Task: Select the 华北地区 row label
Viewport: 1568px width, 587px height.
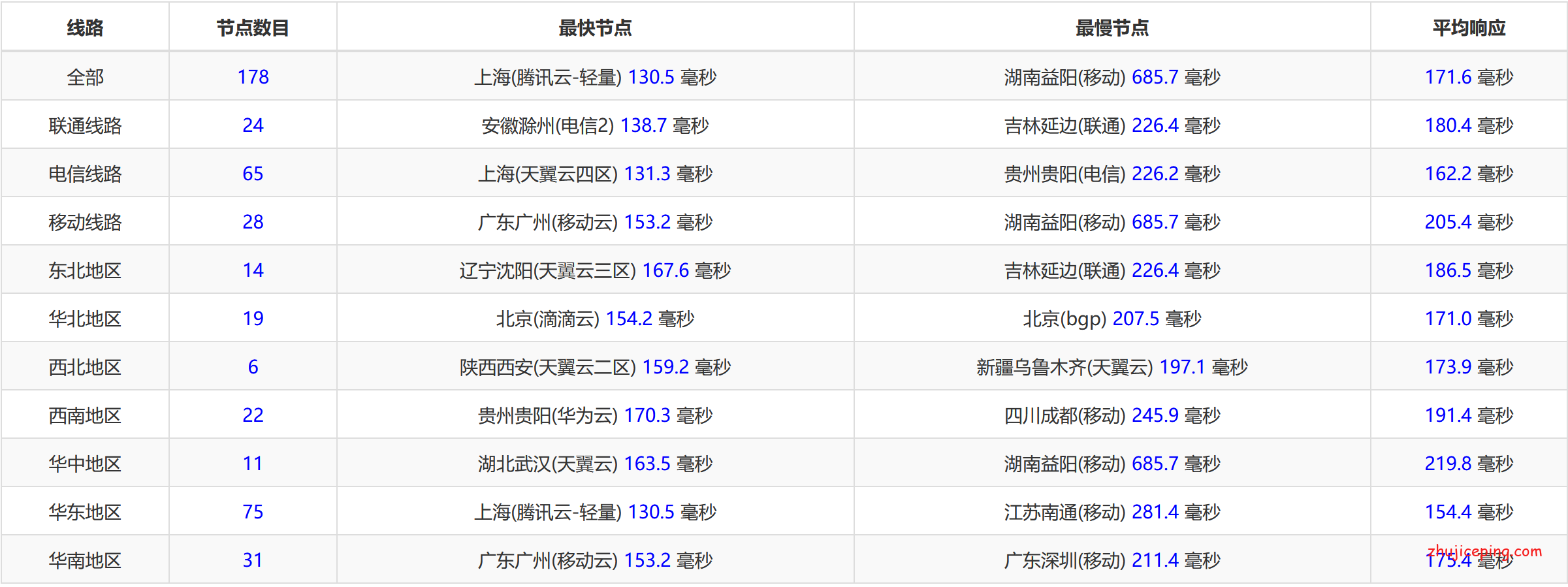Action: coord(85,319)
